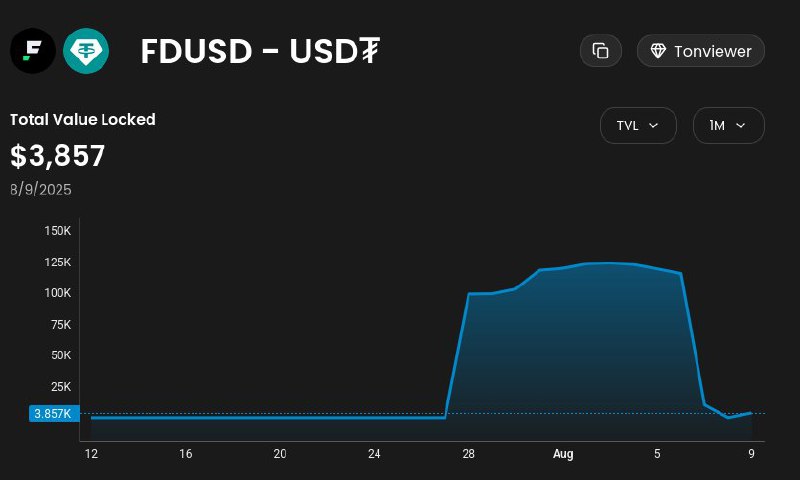Viewport: 800px width, 480px height.
Task: Click the 5 date tick on chart axis
Action: tap(657, 454)
